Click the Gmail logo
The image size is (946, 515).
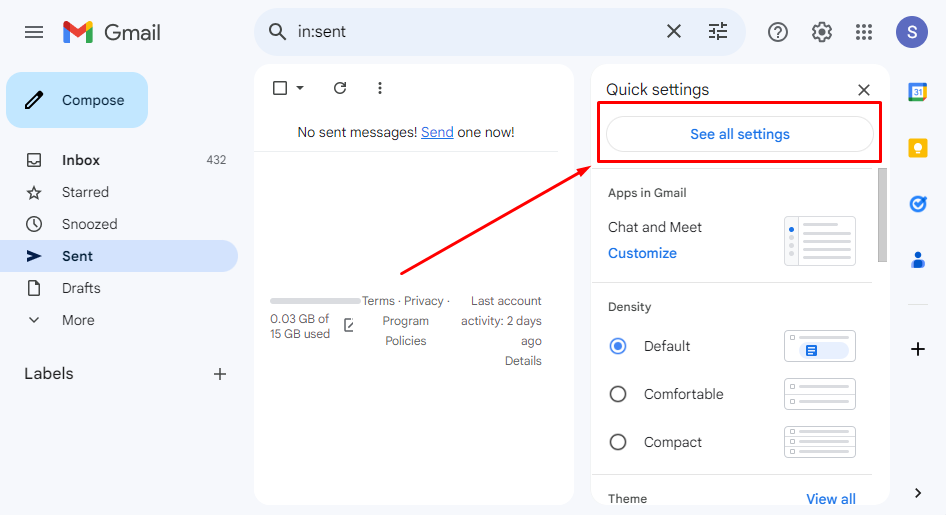pos(112,32)
